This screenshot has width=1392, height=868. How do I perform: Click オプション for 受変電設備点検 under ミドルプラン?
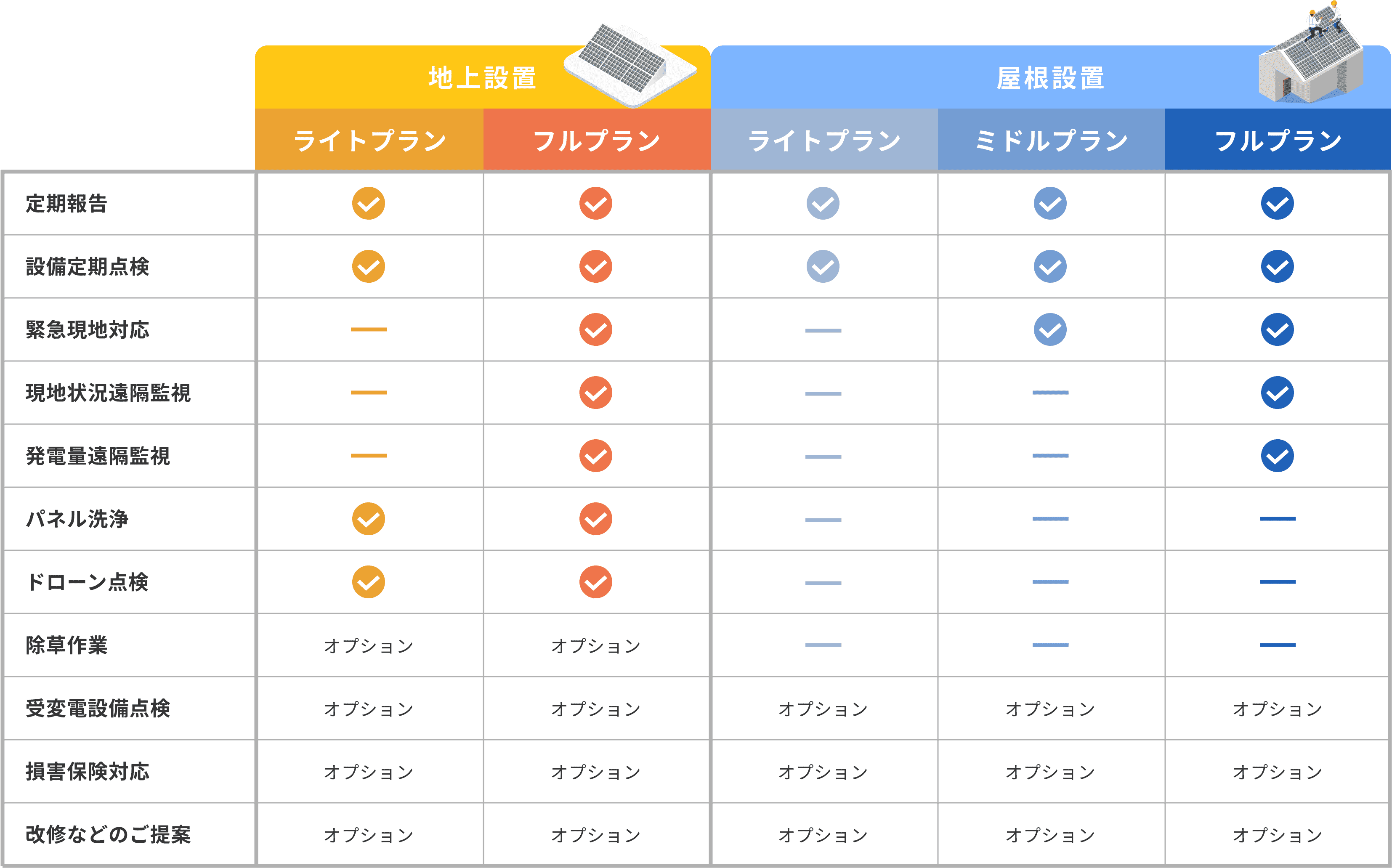point(1050,709)
